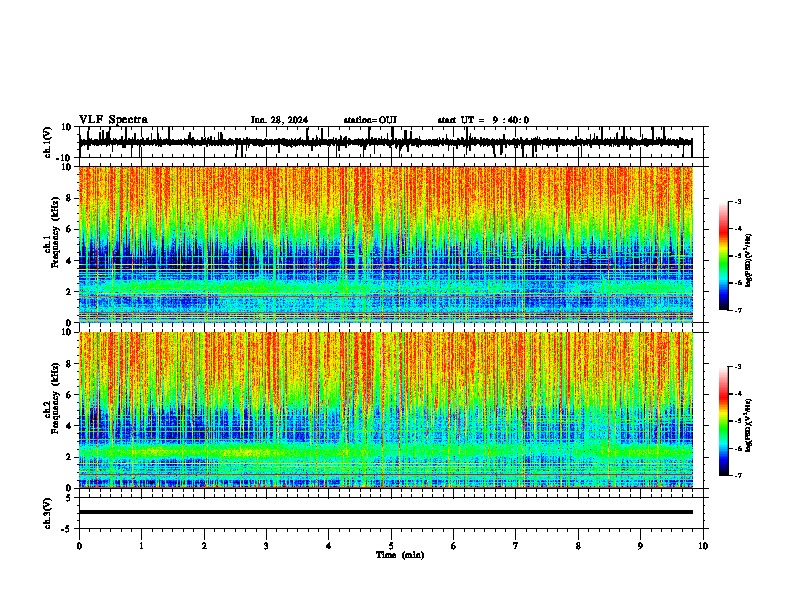Click the ch.1 spectrogram color scale bar
792x612 pixels.
(724, 256)
